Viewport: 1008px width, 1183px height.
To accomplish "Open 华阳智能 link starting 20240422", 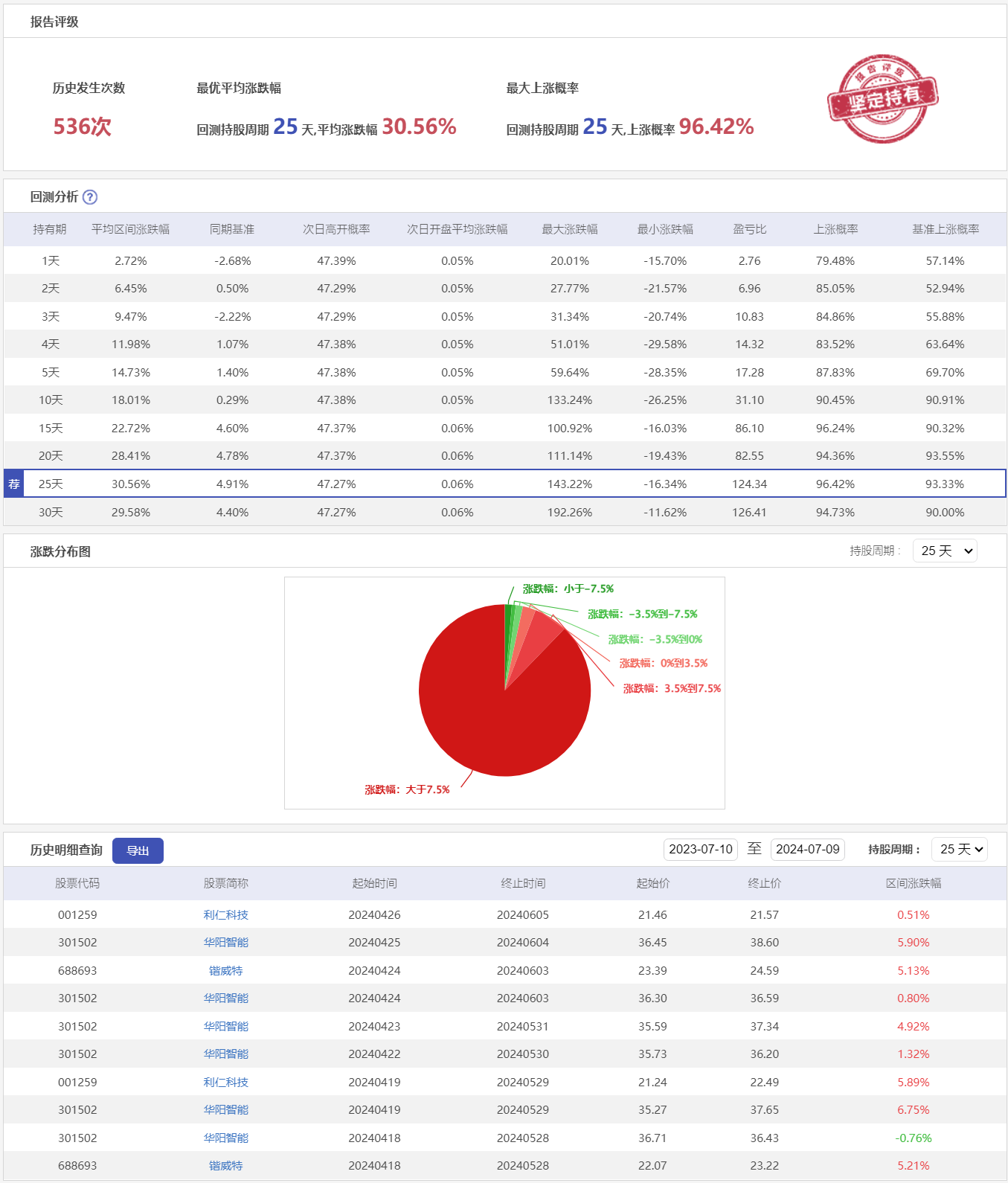I will tap(226, 1054).
